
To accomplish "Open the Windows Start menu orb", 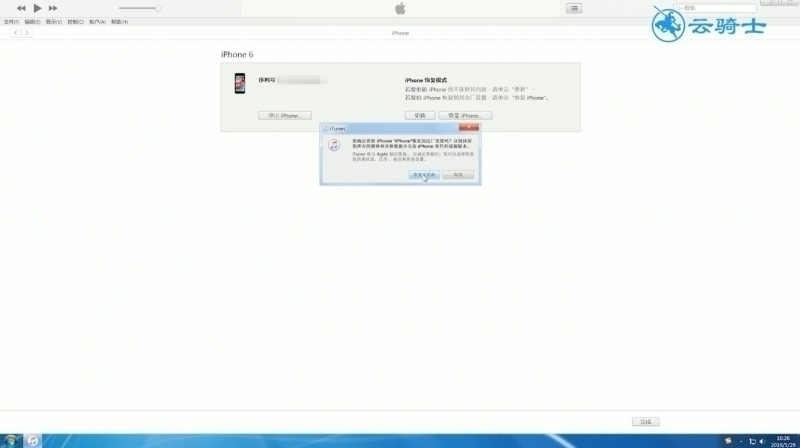I will point(11,441).
